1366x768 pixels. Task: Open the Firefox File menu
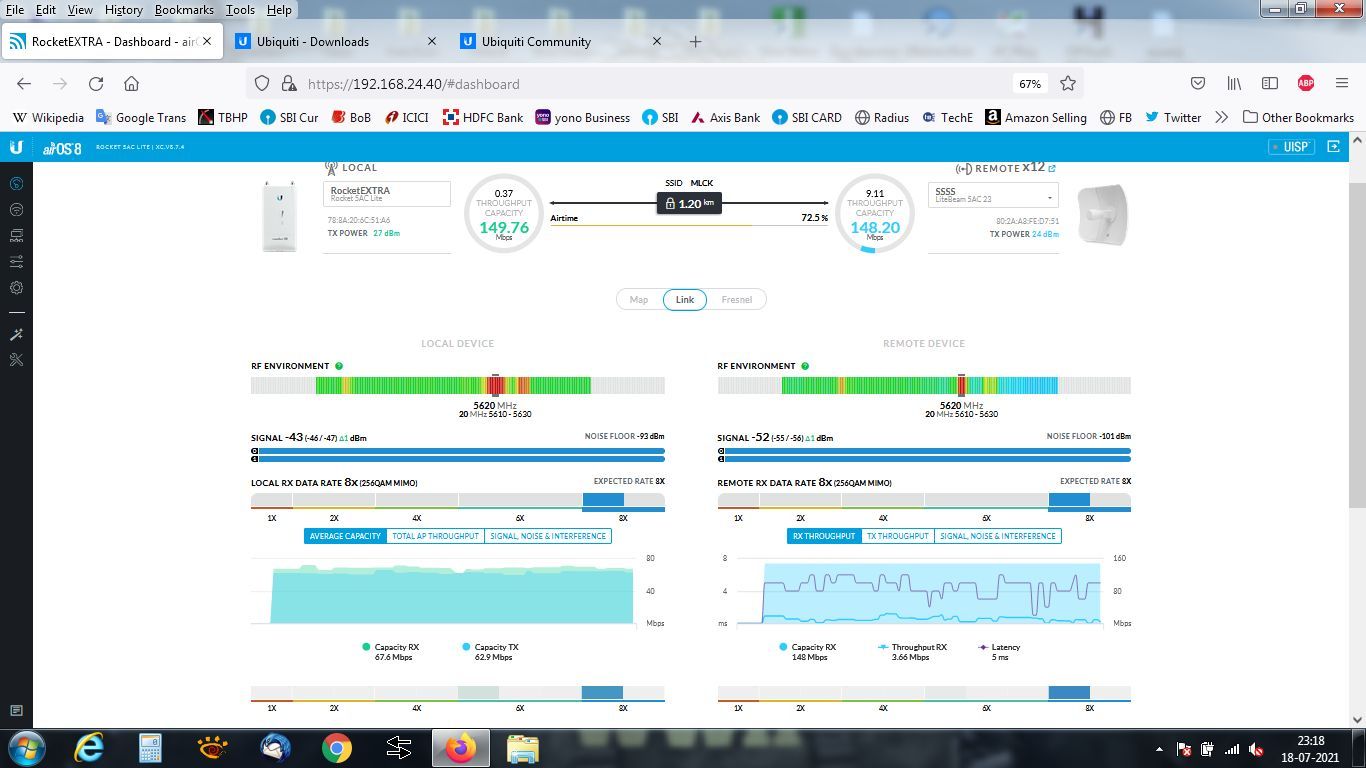pos(15,10)
